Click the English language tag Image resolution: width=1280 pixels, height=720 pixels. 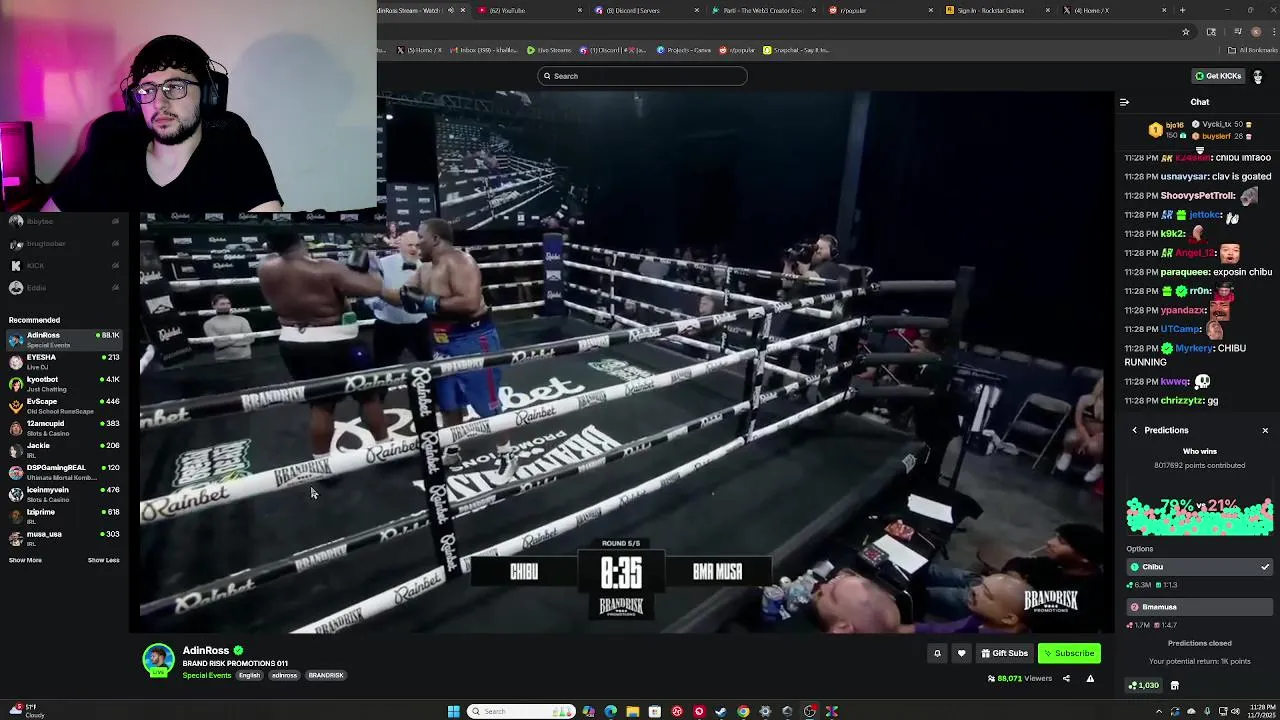click(x=249, y=675)
